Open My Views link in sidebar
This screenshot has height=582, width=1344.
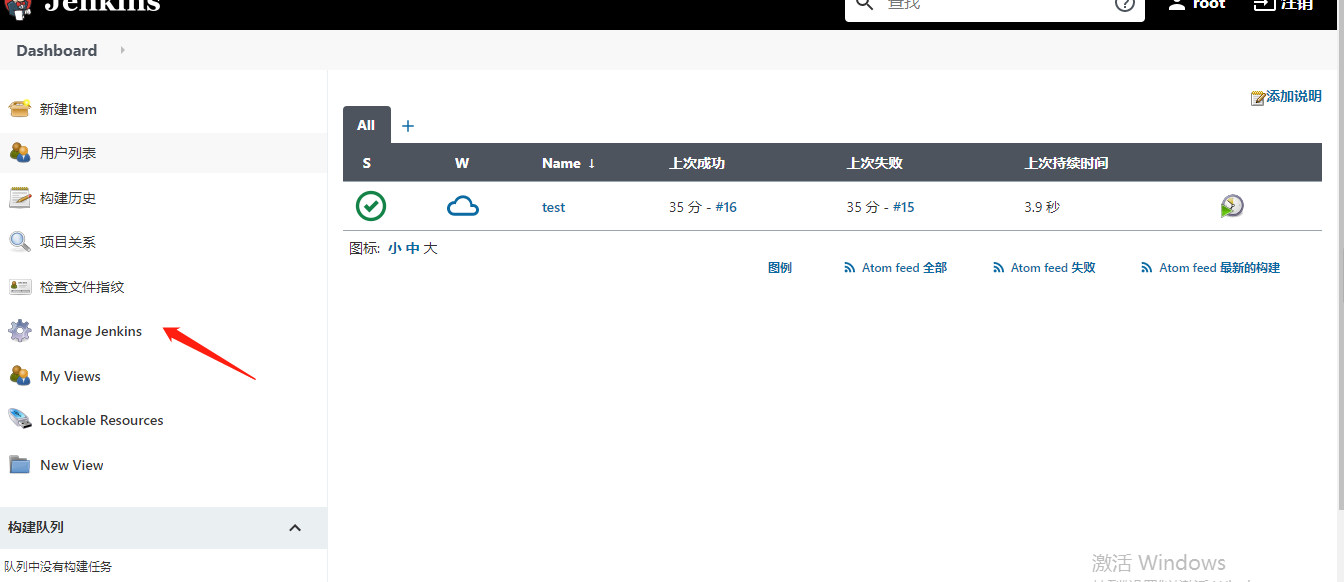[x=70, y=376]
